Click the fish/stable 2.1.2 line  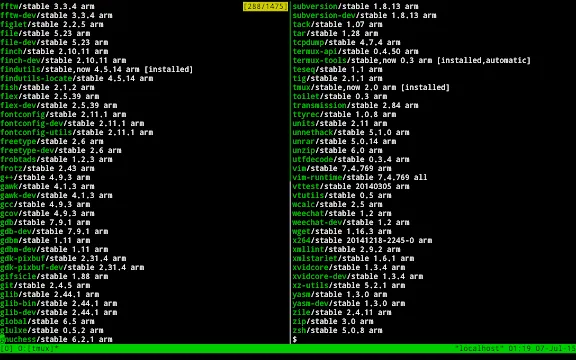pos(47,87)
